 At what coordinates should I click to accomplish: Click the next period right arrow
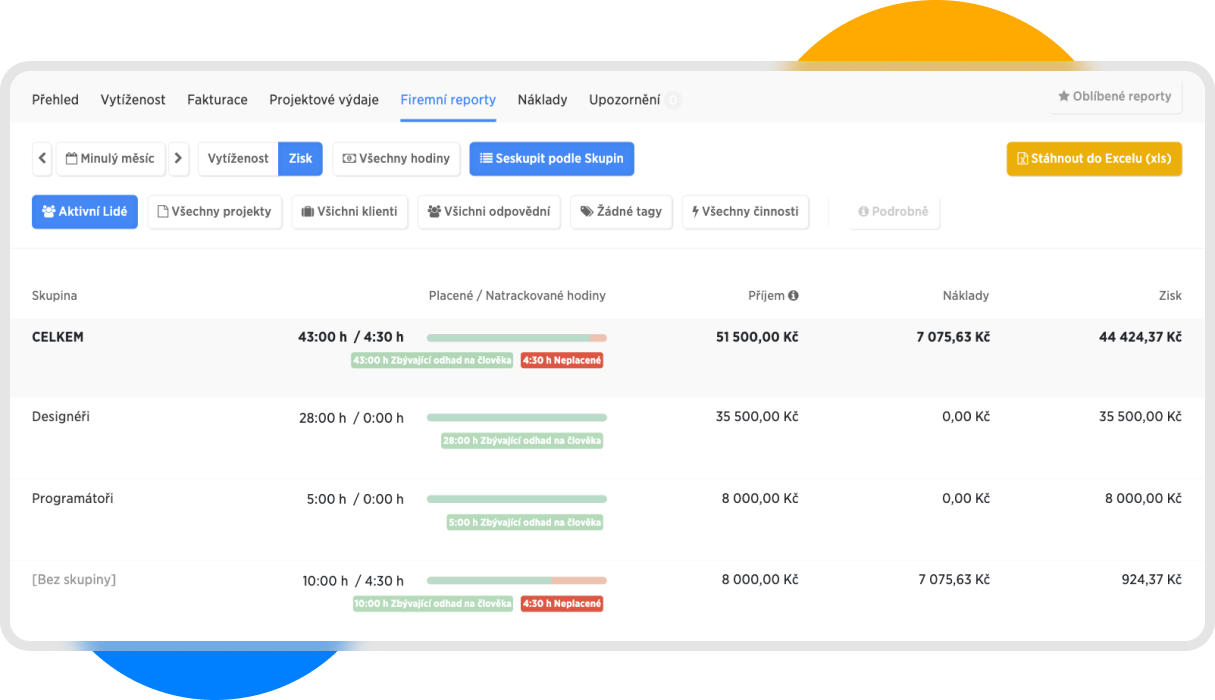pyautogui.click(x=178, y=158)
